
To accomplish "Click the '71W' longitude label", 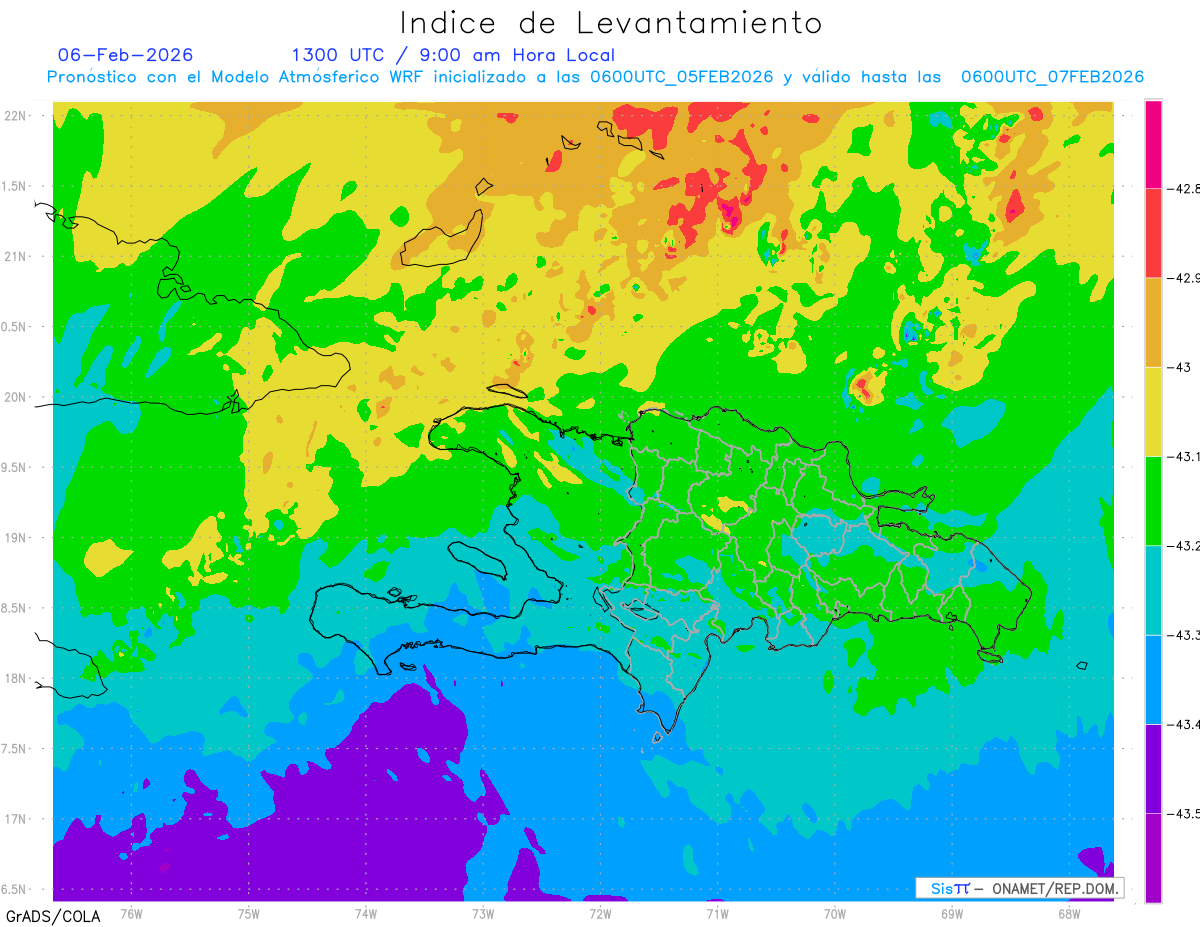I will pos(717,913).
